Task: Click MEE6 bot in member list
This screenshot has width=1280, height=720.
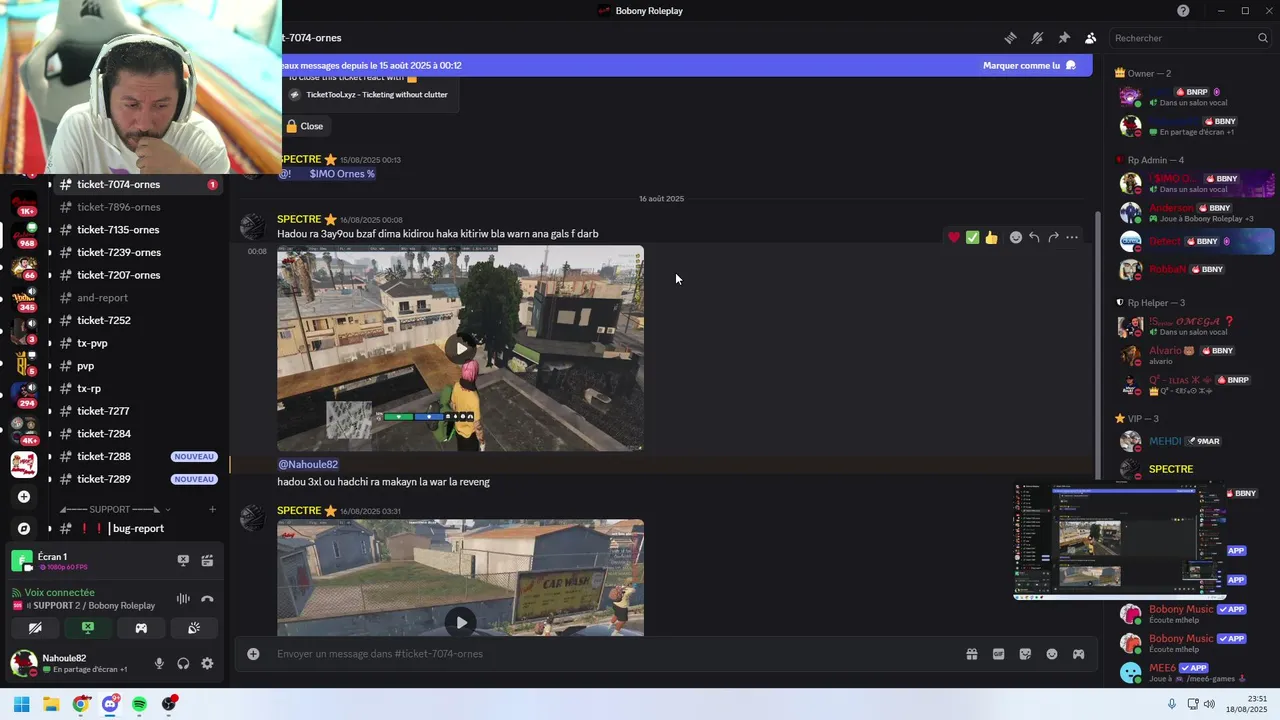Action: pos(1195,672)
